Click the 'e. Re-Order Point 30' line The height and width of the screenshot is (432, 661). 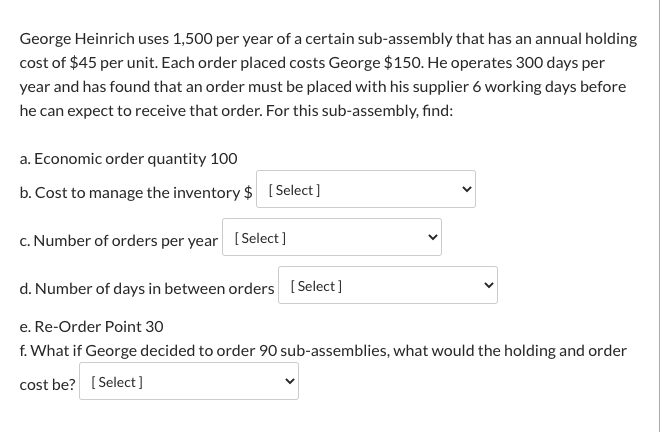pos(91,327)
